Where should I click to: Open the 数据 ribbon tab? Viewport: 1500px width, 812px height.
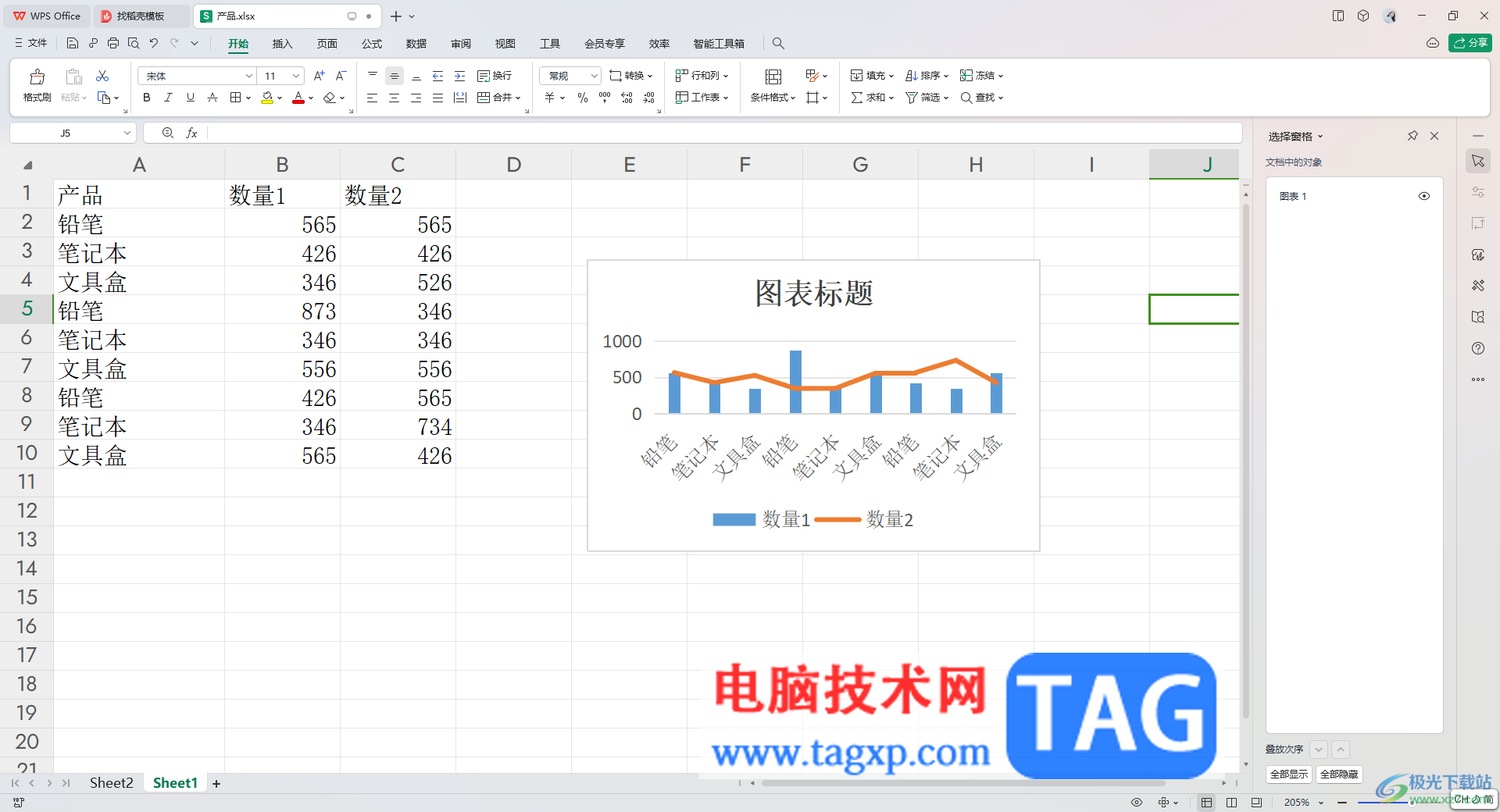click(x=416, y=44)
